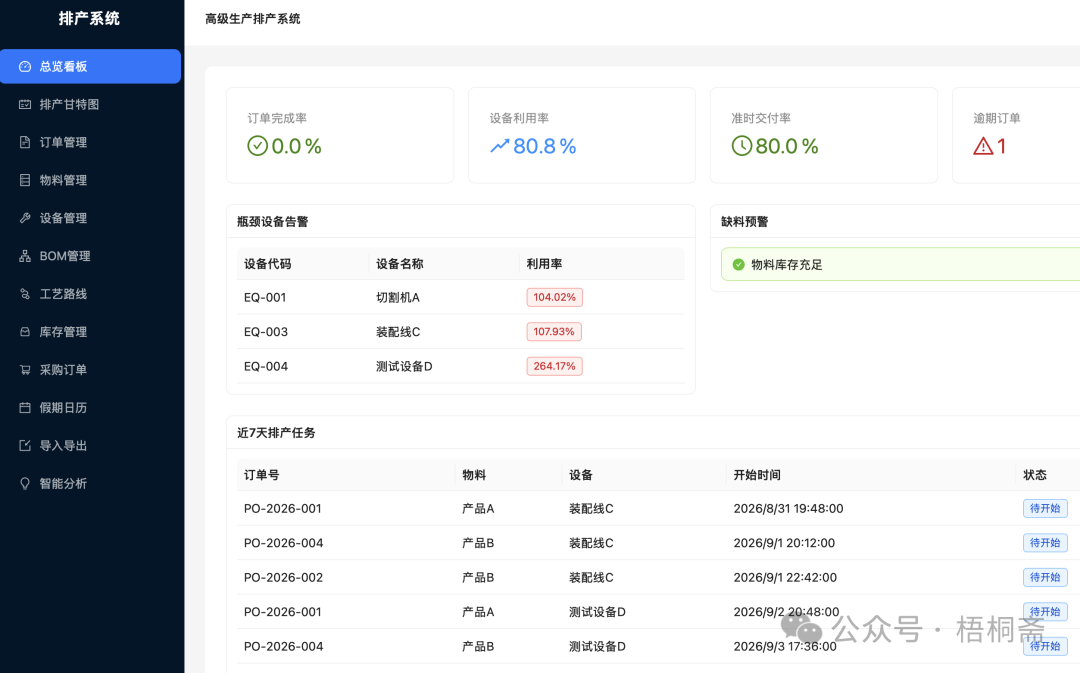This screenshot has height=673, width=1080.
Task: Click the 排产甘特图 Gantt icon in the sidebar
Action: pyautogui.click(x=25, y=105)
